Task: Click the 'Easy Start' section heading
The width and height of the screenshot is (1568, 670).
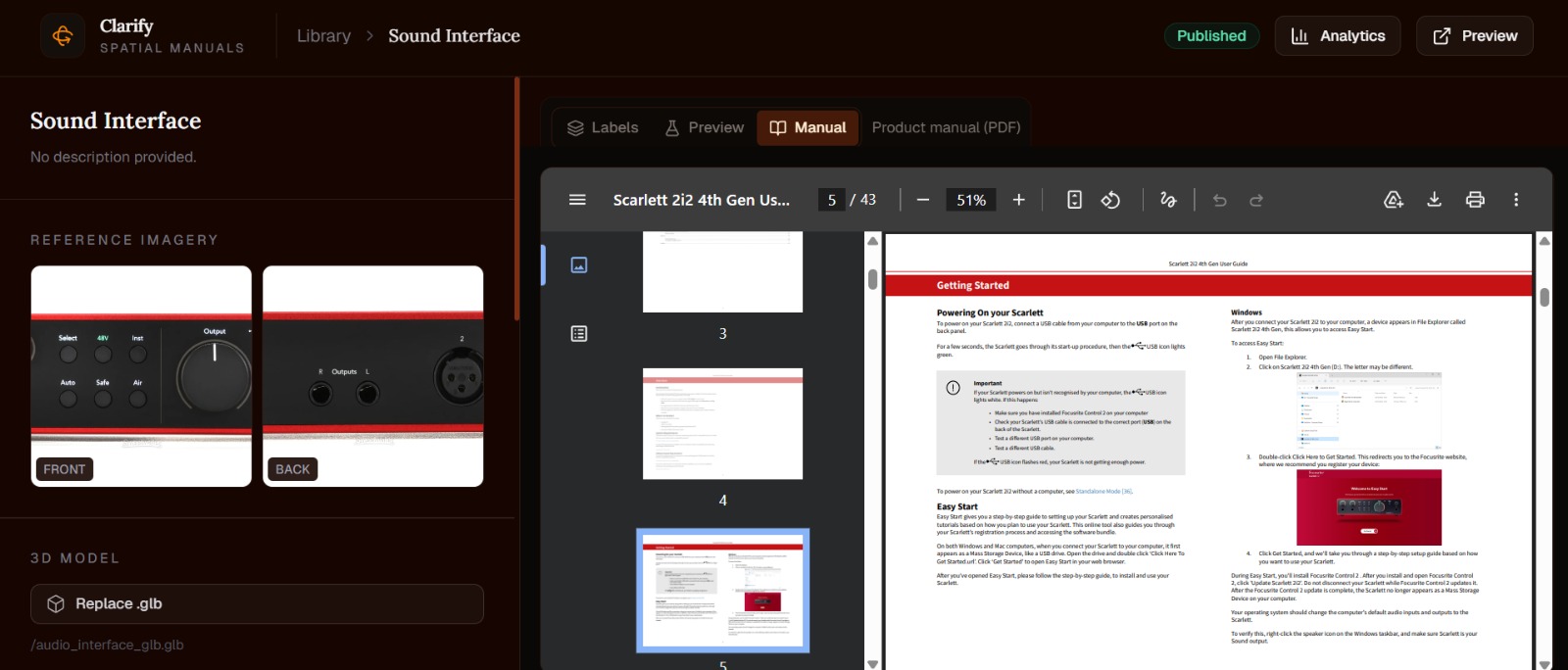Action: tap(956, 506)
